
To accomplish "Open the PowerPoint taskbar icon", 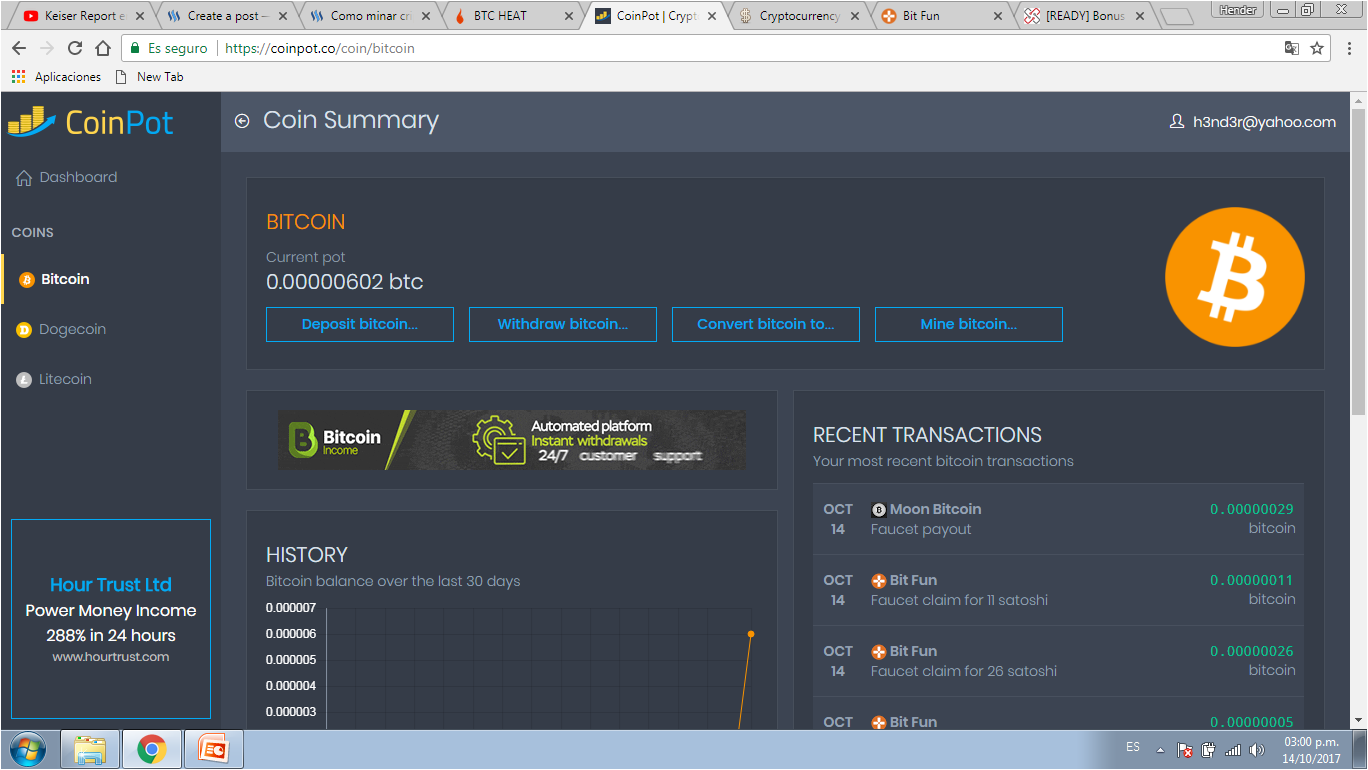I will [x=214, y=749].
